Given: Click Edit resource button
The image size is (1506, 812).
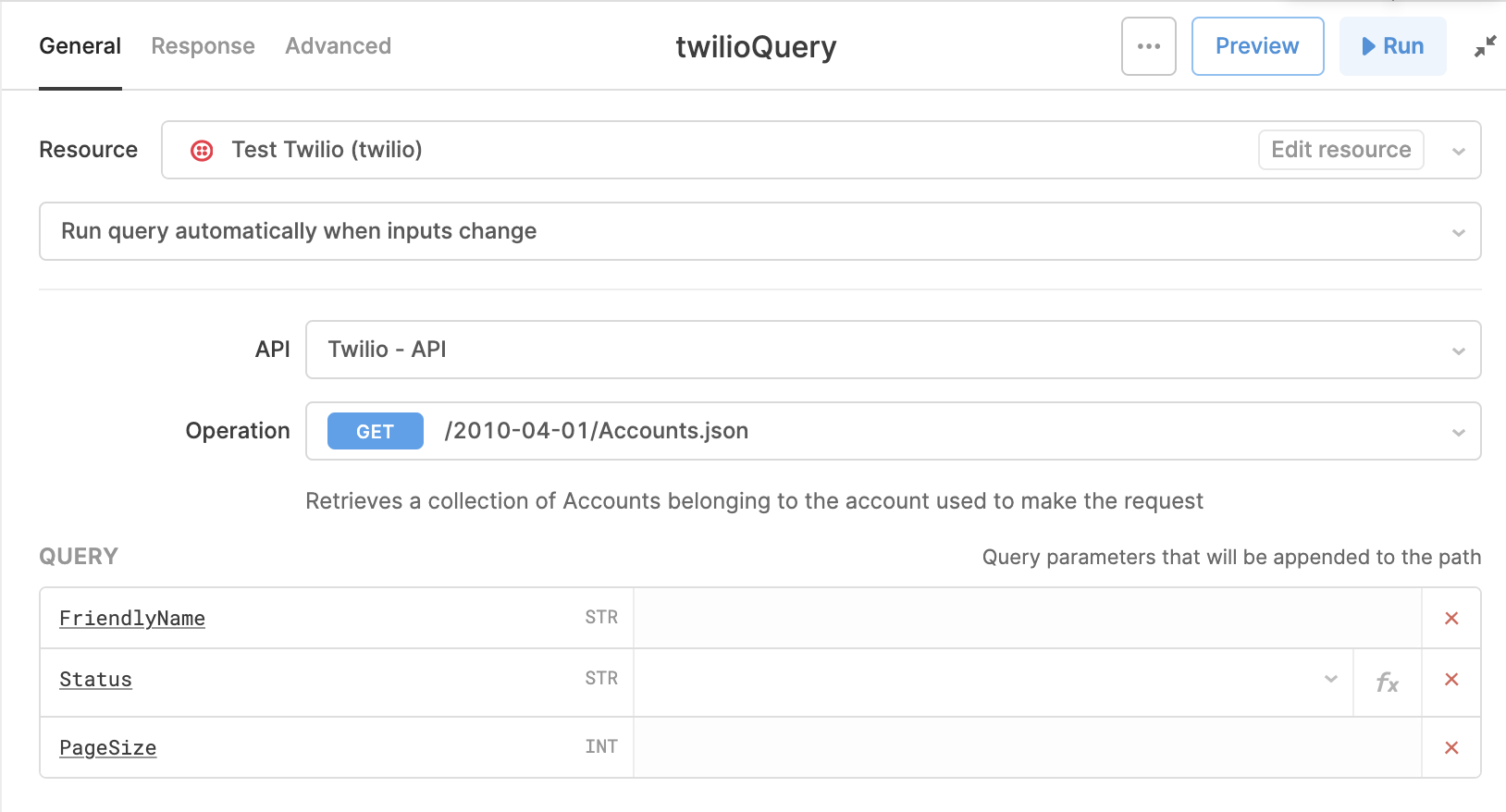Looking at the screenshot, I should (x=1340, y=150).
